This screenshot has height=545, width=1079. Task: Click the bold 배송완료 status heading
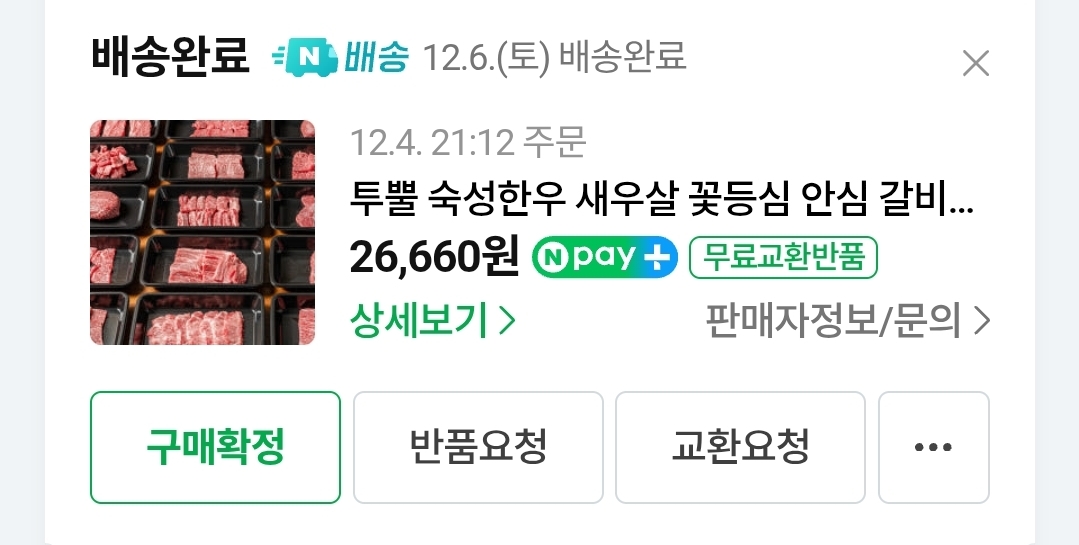coord(169,56)
